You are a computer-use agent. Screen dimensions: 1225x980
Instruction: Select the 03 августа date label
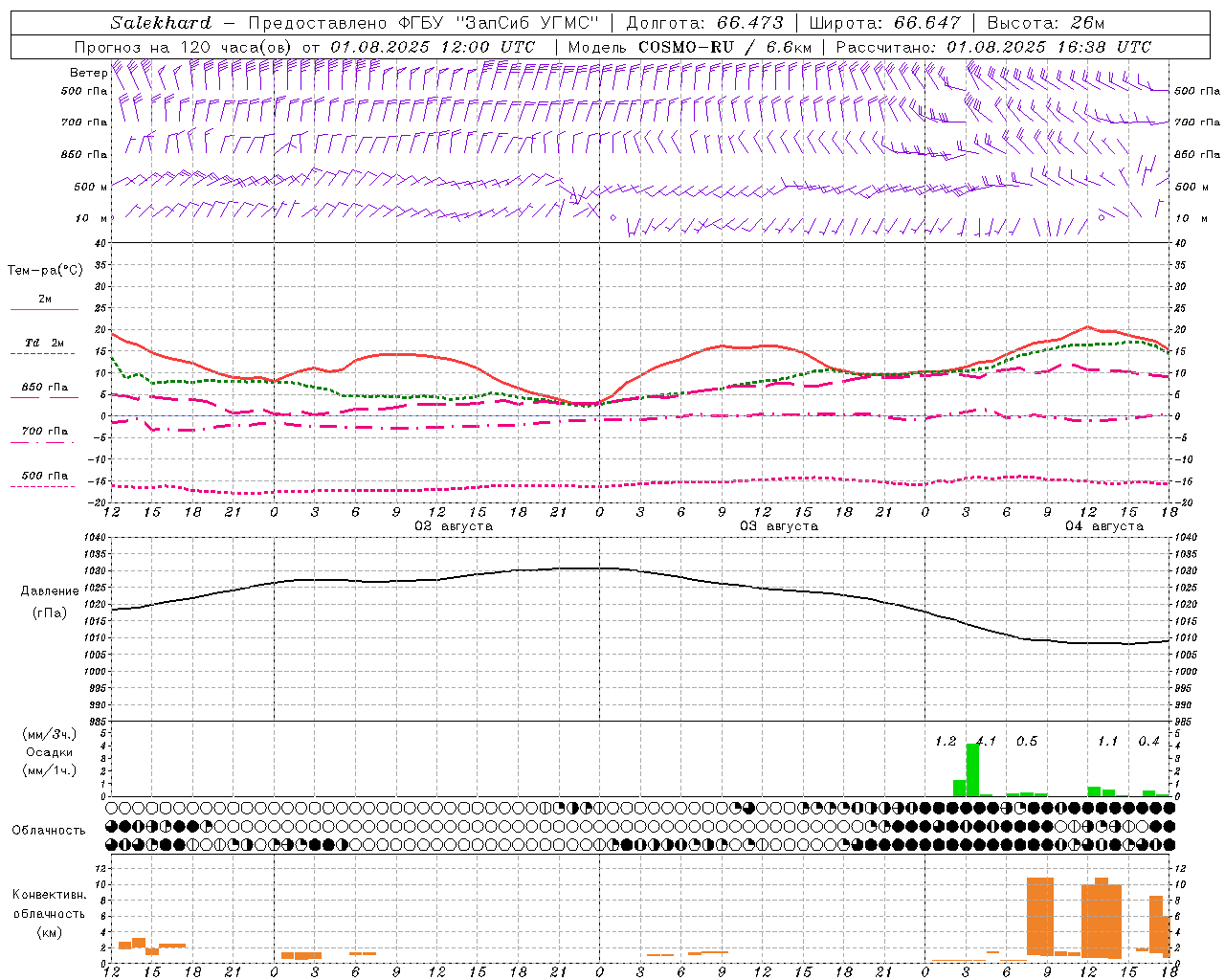(778, 526)
